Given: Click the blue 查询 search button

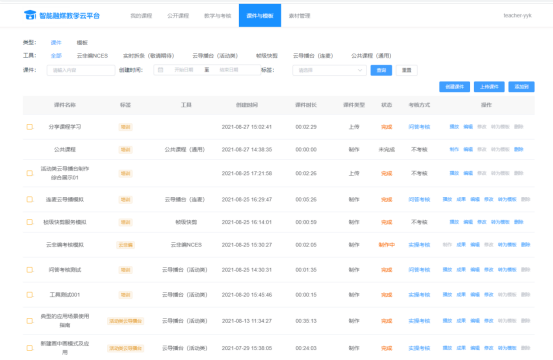Looking at the screenshot, I should click(381, 70).
